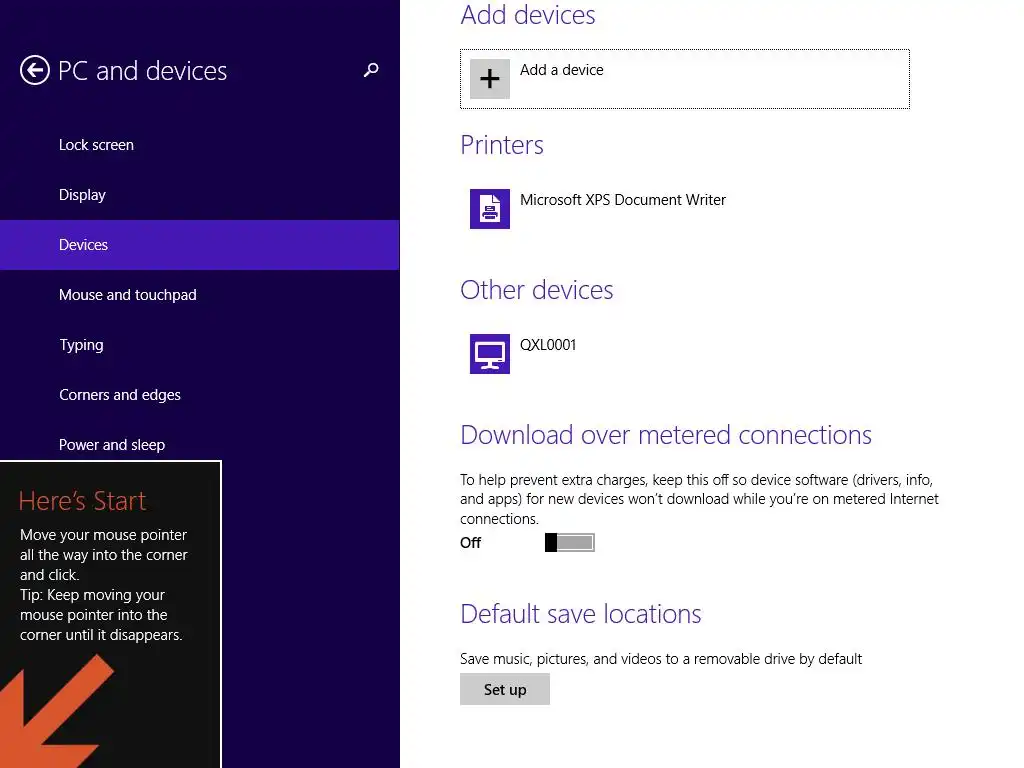Screen dimensions: 1024x768
Task: Click the search magnifier icon
Action: pos(371,70)
